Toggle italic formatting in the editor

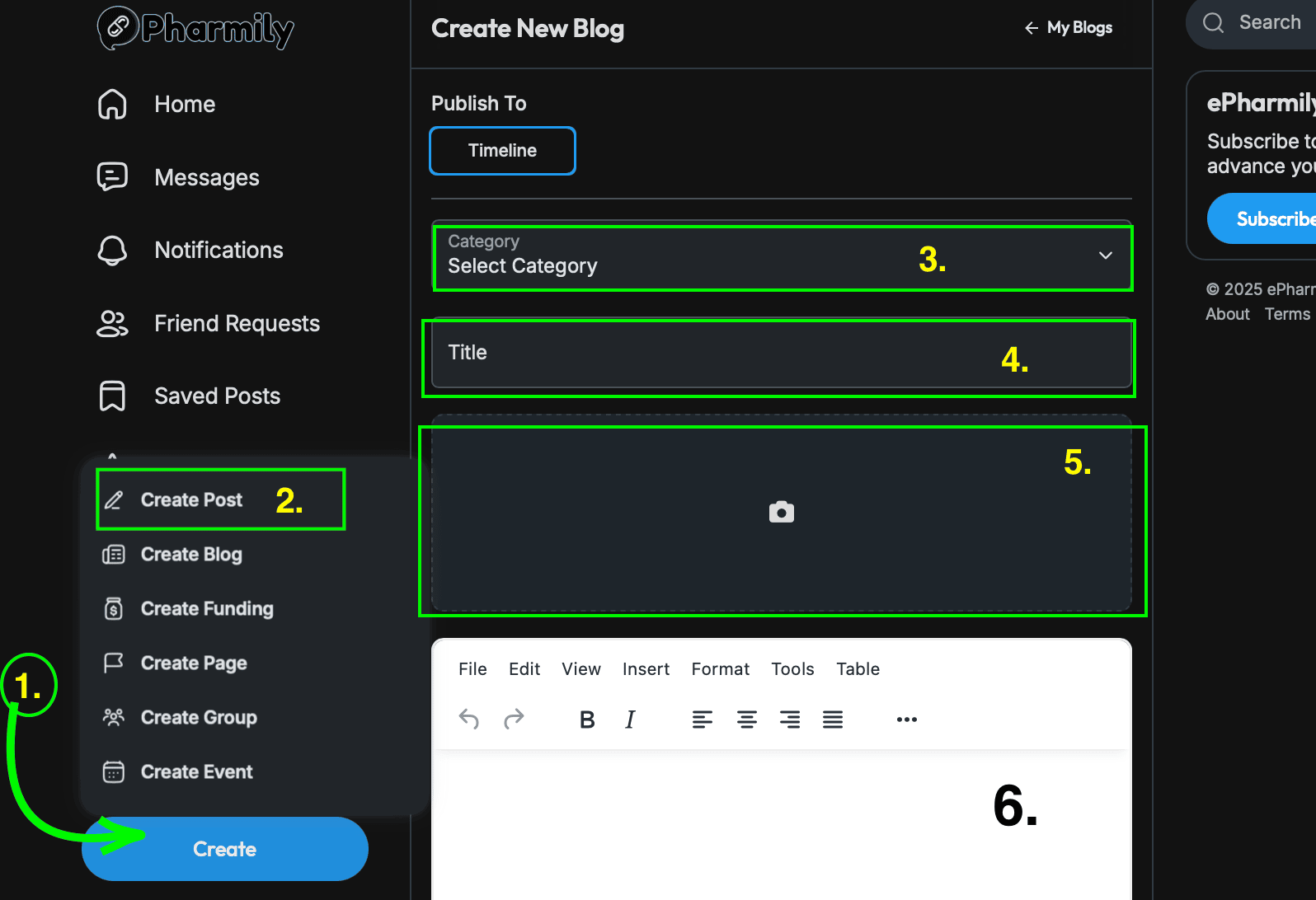[x=630, y=720]
